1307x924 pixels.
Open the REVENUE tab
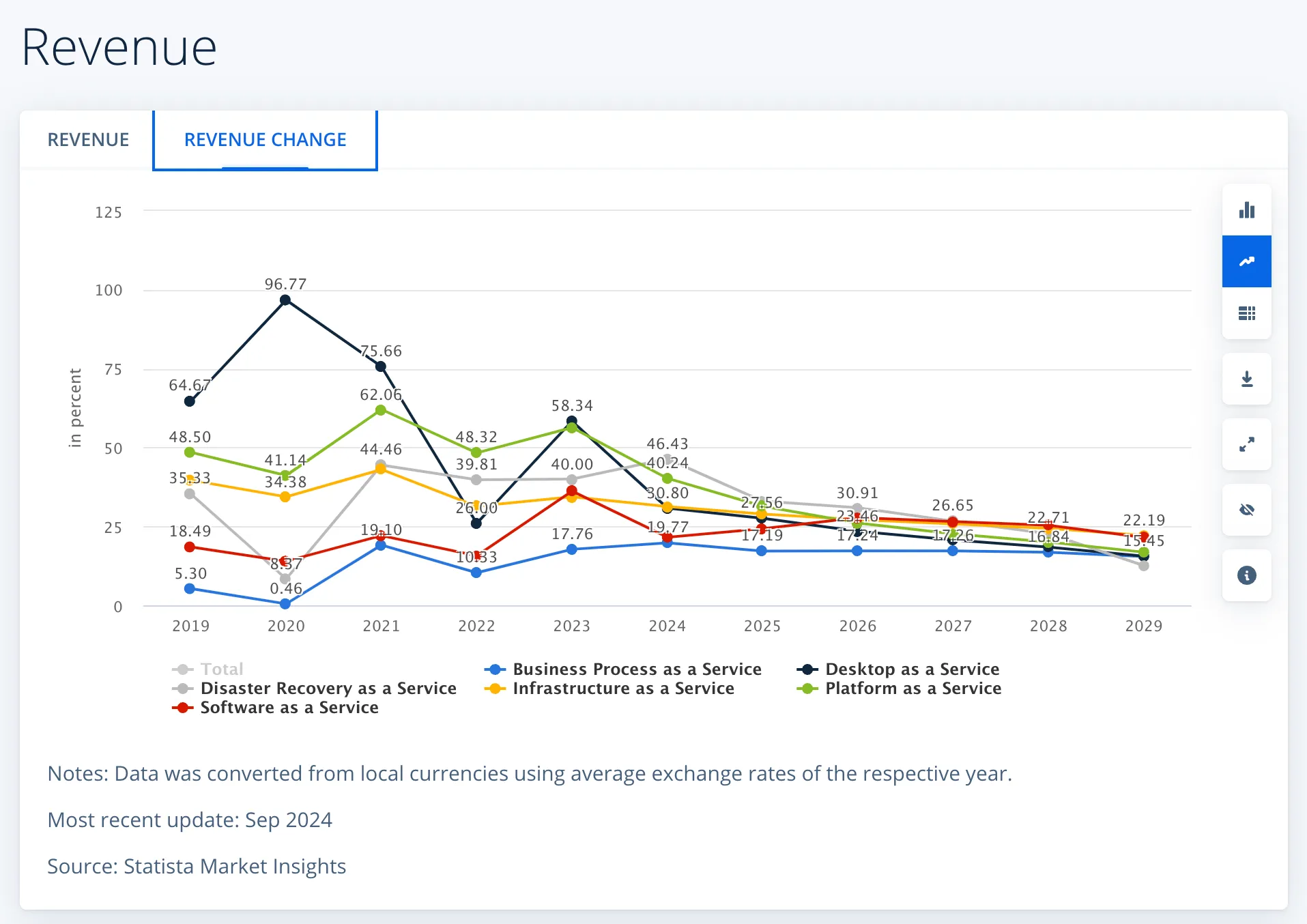click(x=88, y=140)
